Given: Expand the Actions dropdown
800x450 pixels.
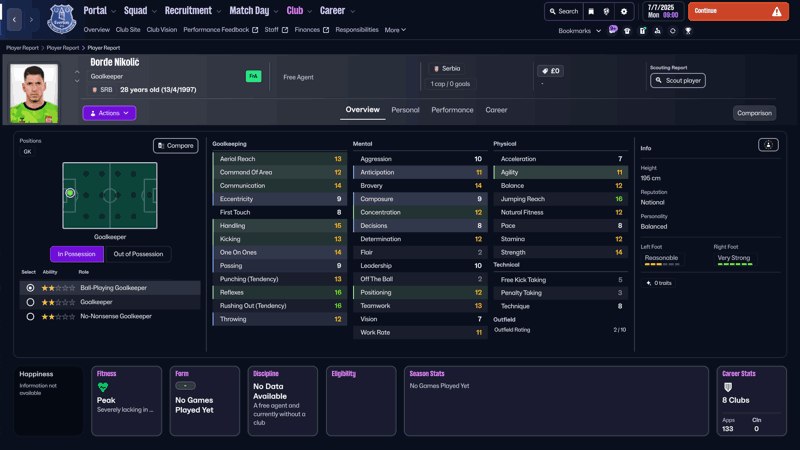Looking at the screenshot, I should [109, 113].
